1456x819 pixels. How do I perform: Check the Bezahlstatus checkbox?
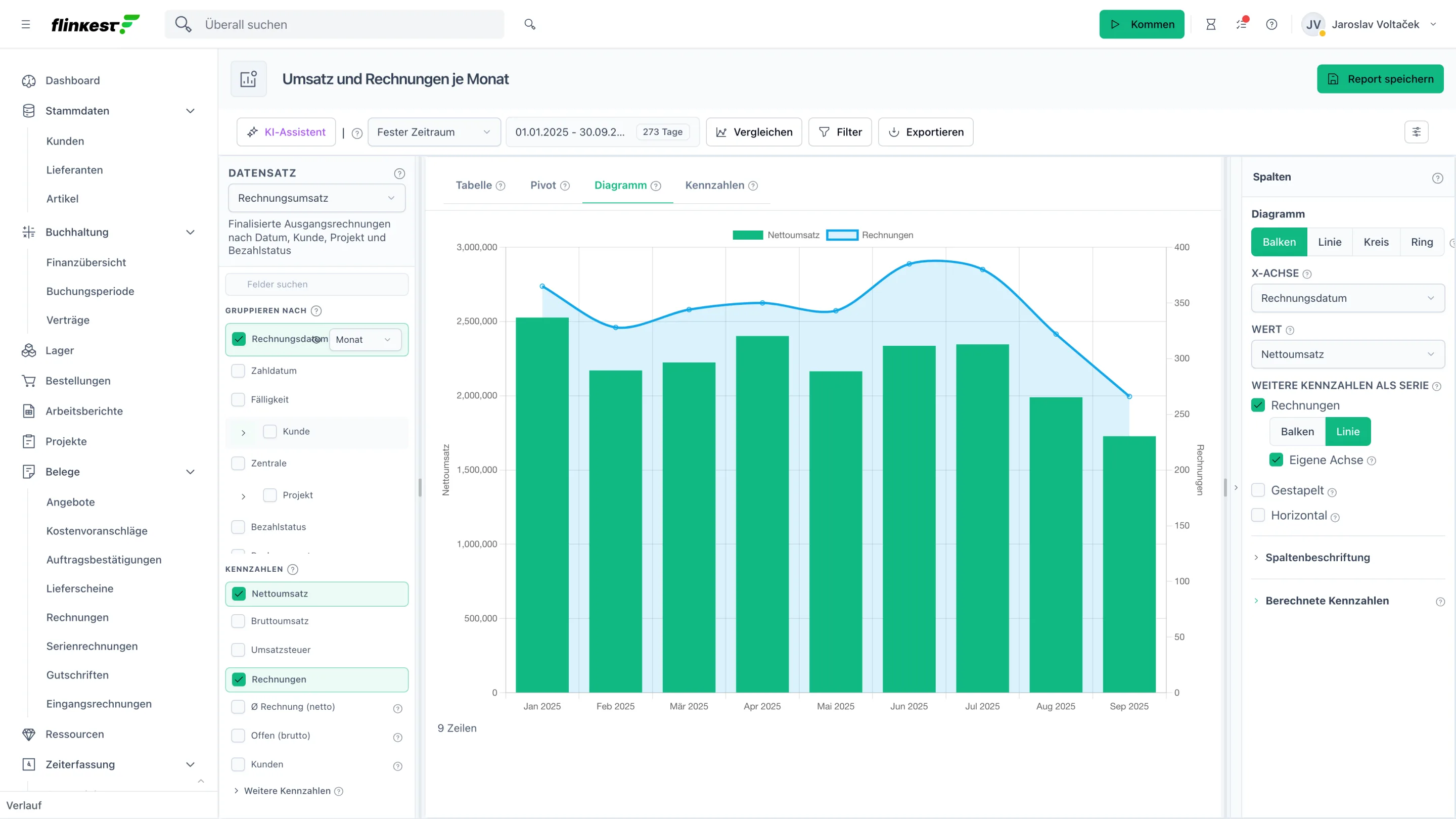coord(238,527)
